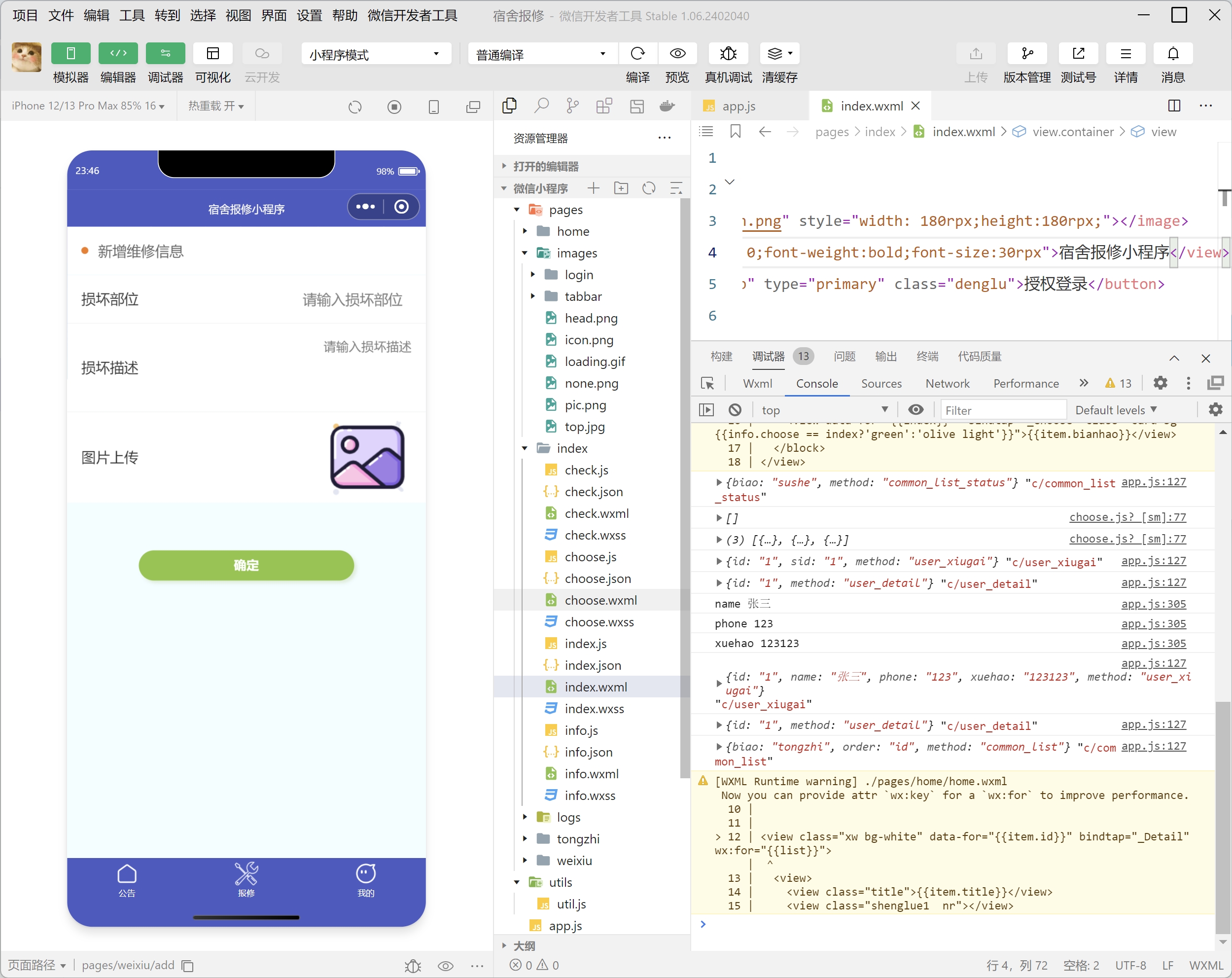Click the split editor icon

[x=1174, y=106]
